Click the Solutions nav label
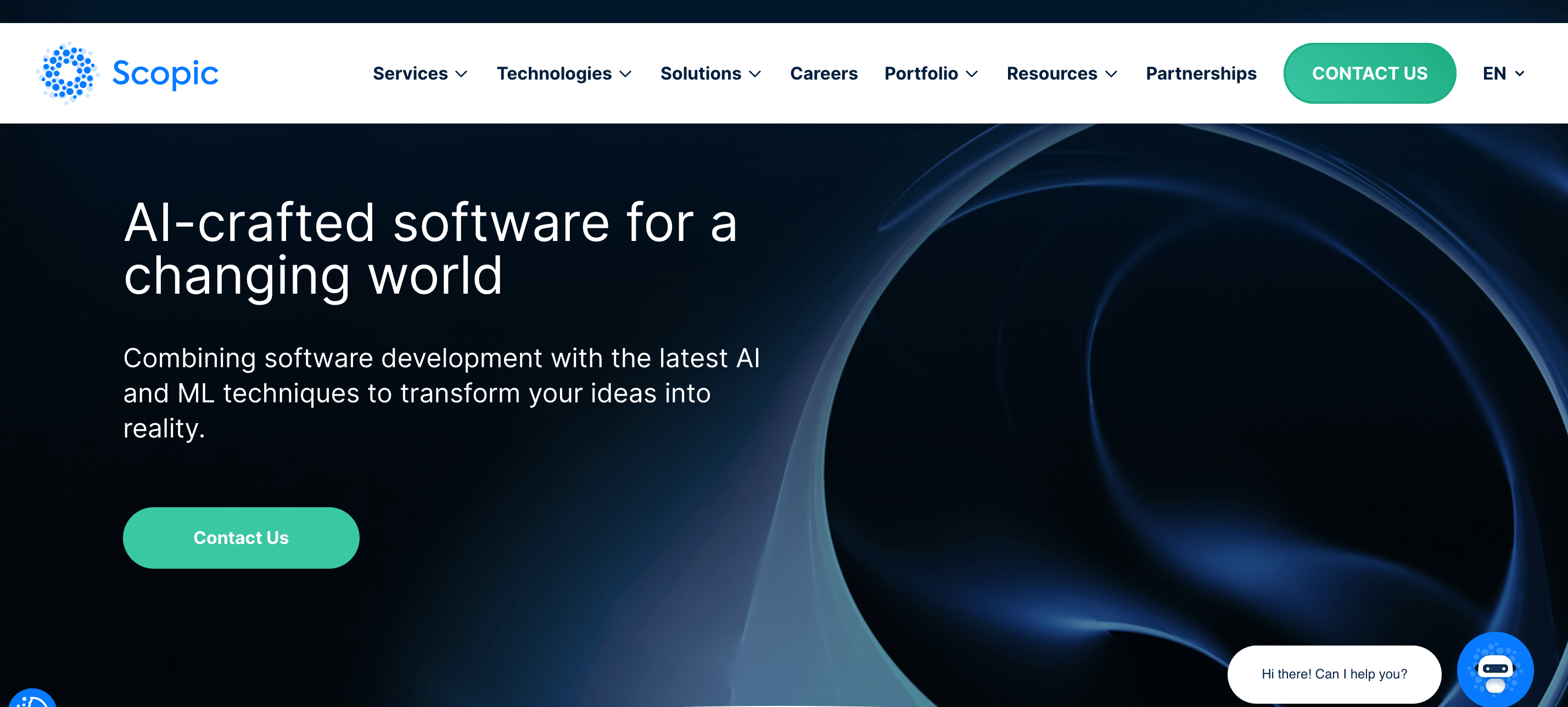The image size is (1568, 707). (x=700, y=74)
